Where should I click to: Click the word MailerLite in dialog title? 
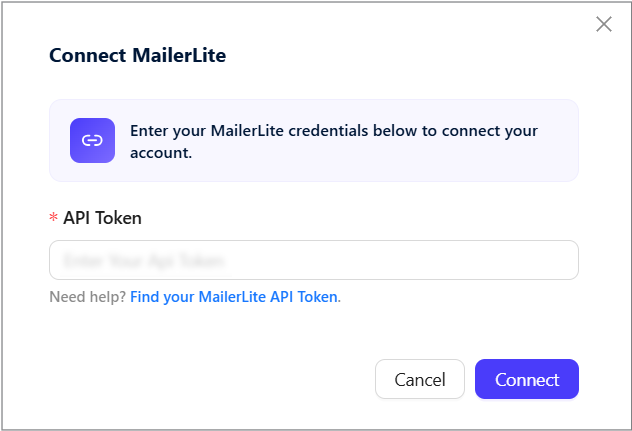(179, 55)
